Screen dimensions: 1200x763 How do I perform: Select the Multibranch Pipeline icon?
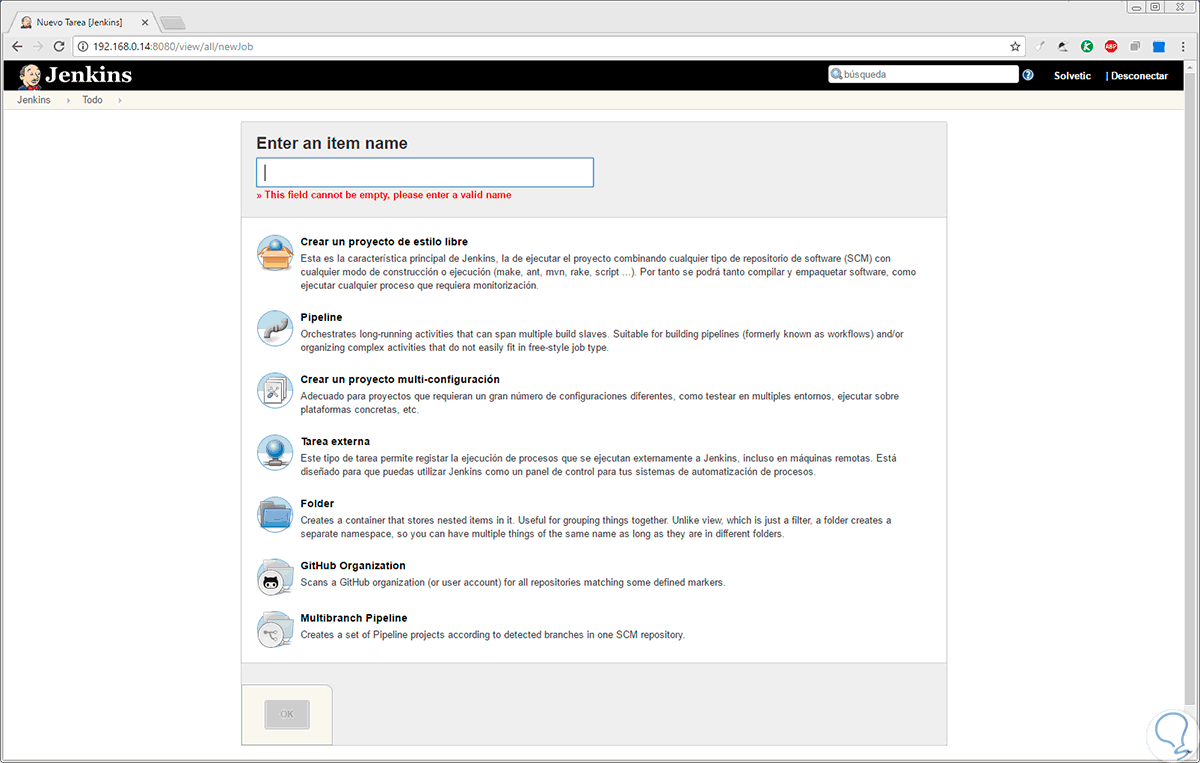pyautogui.click(x=275, y=629)
